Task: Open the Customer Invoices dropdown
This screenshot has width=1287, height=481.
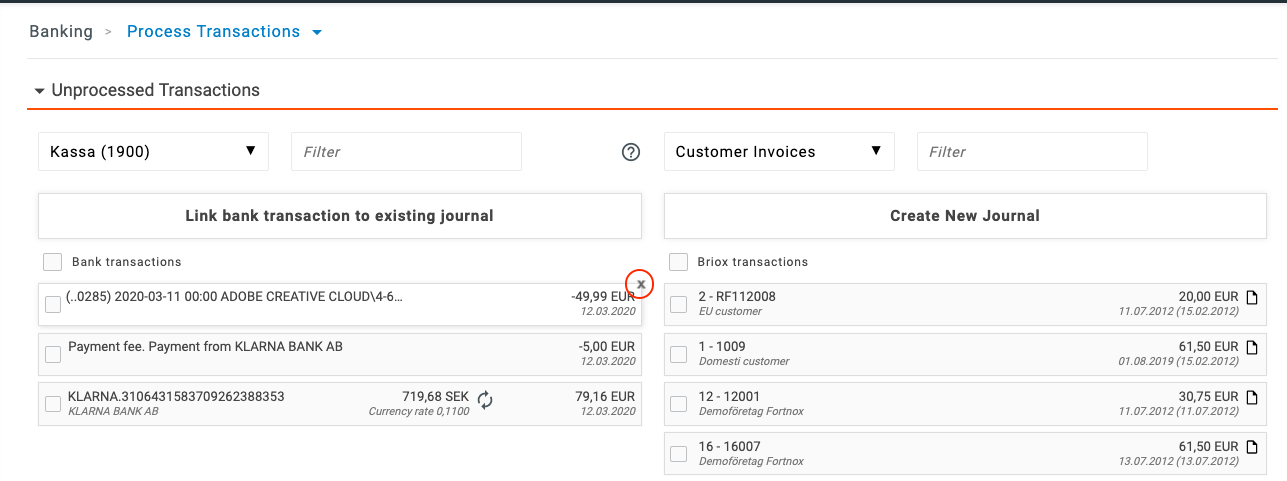Action: coord(779,152)
